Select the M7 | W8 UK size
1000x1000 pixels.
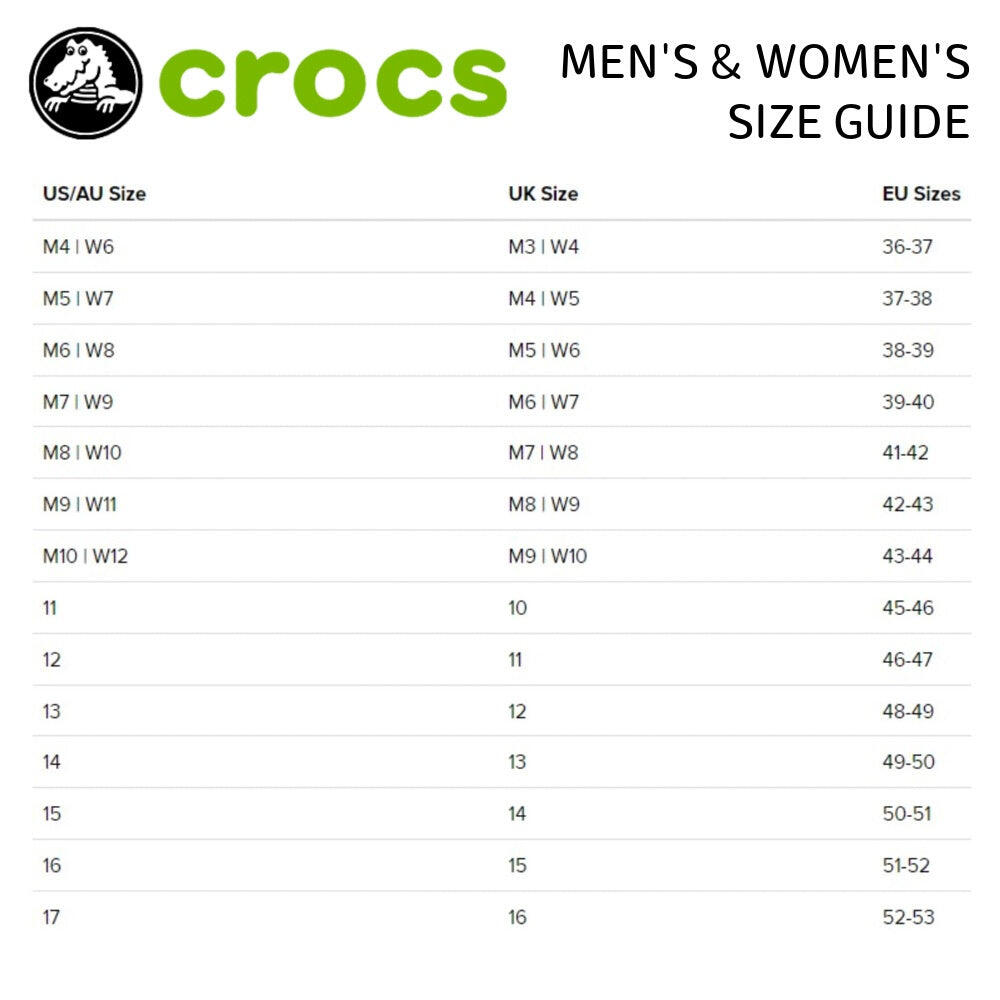[543, 453]
